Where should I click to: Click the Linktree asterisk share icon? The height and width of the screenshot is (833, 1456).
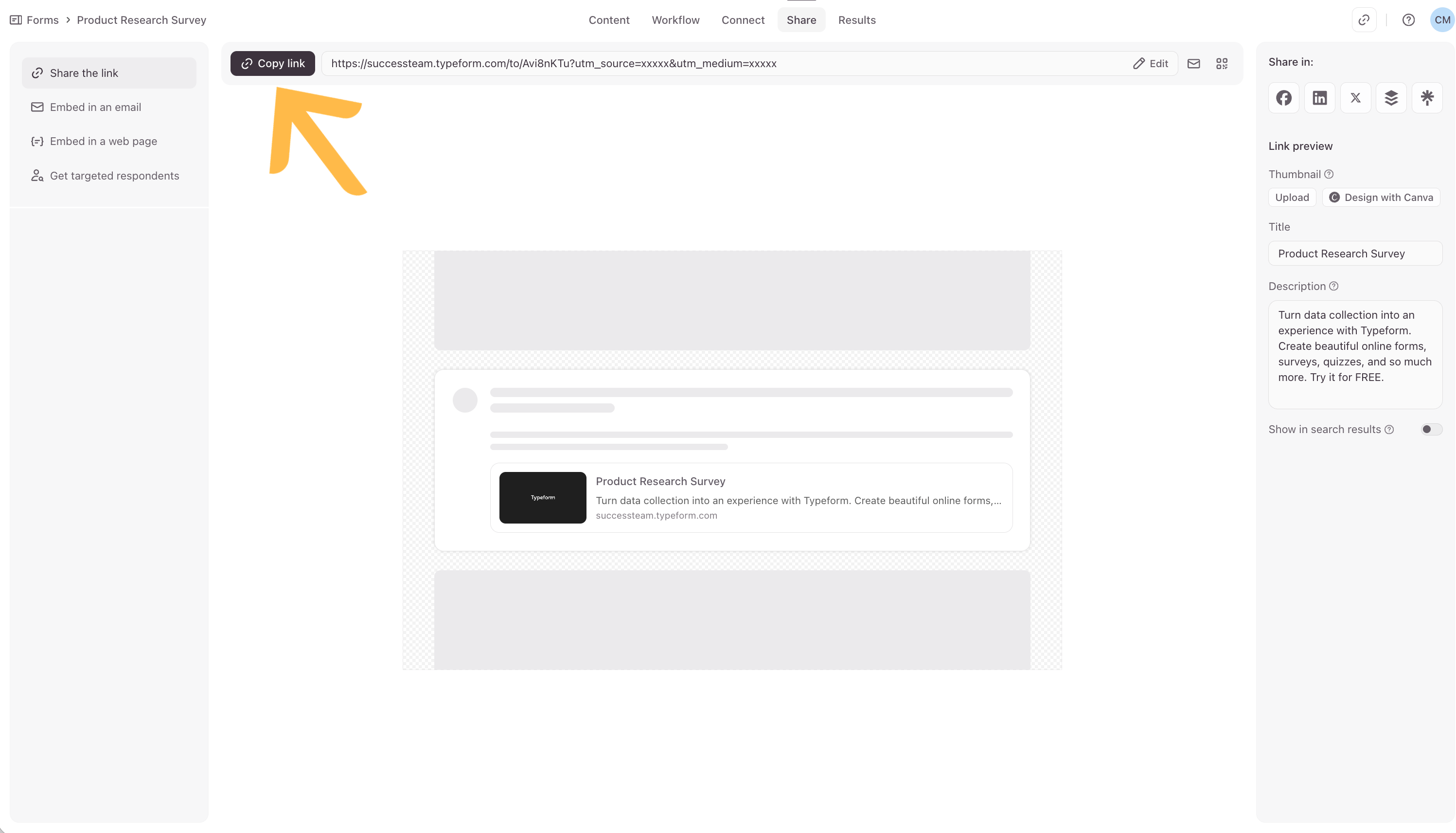(x=1427, y=98)
